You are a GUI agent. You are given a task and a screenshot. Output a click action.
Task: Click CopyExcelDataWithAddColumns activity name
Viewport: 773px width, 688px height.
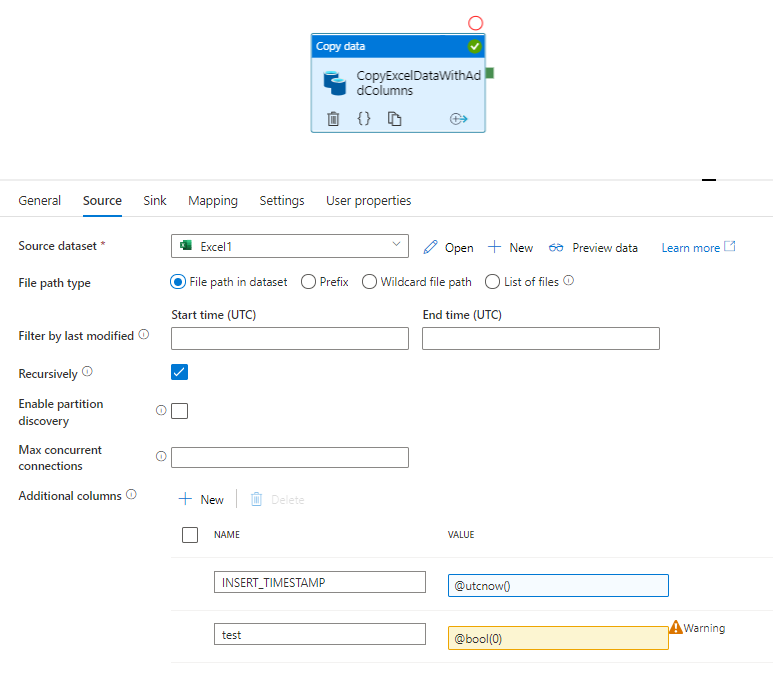click(419, 83)
